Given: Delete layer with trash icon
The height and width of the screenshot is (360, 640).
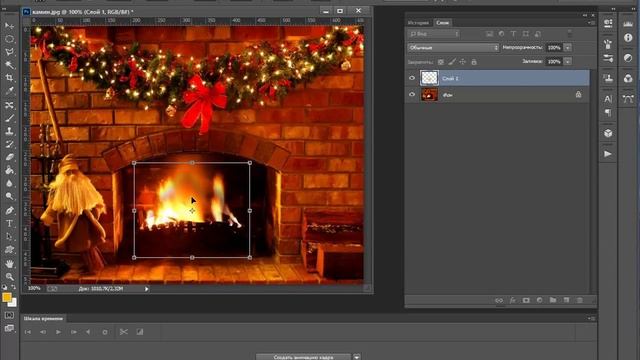Looking at the screenshot, I should click(580, 300).
